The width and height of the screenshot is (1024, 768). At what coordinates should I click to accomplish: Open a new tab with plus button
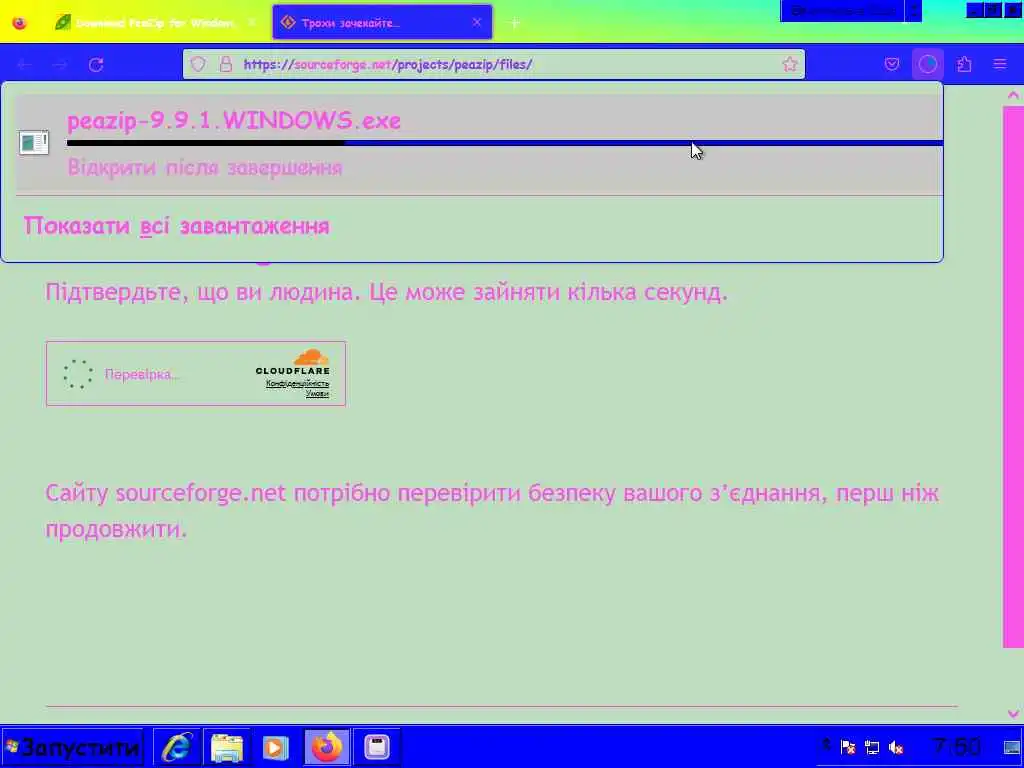[515, 24]
